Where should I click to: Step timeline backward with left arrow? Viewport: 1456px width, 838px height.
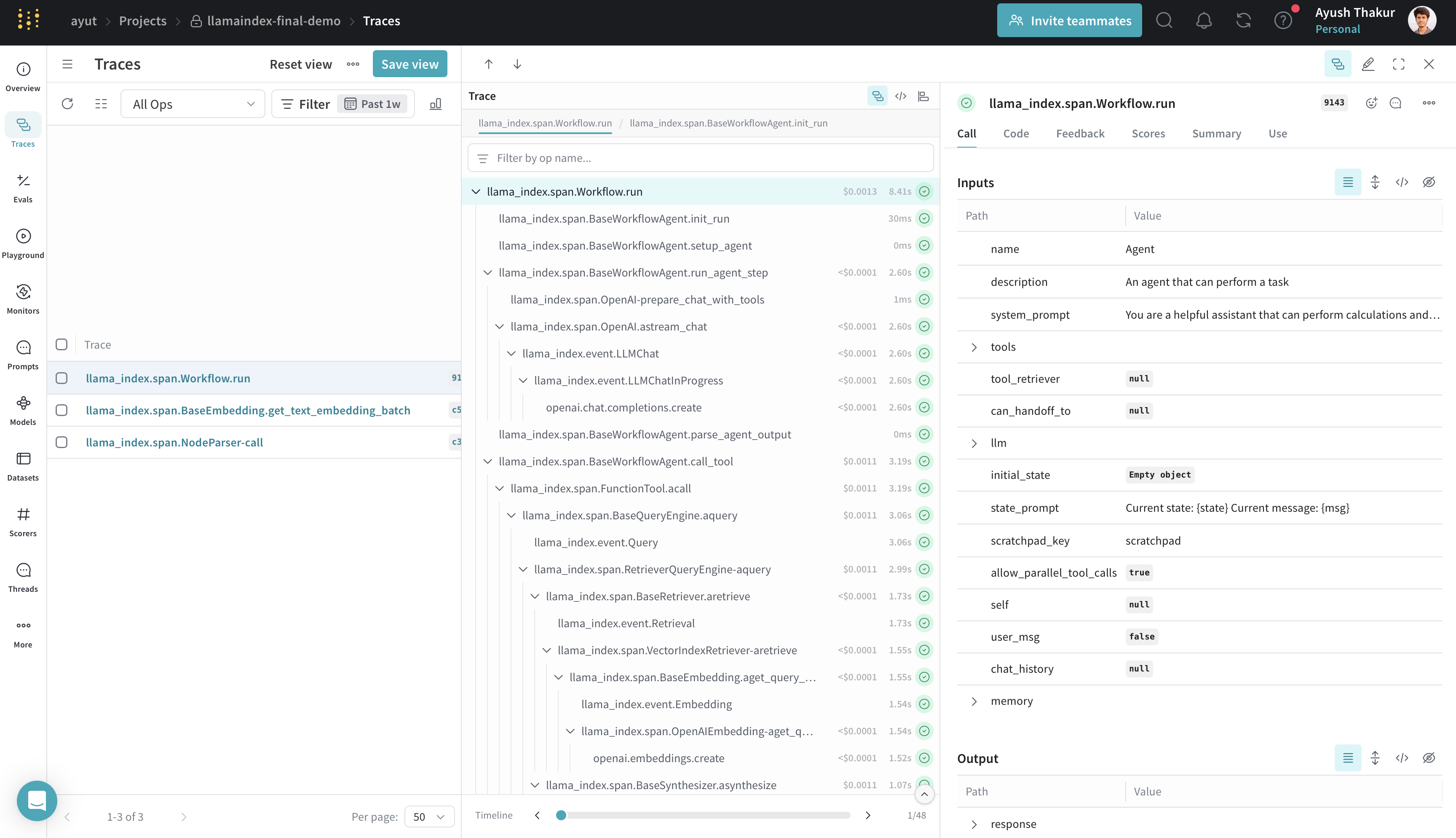[x=537, y=815]
